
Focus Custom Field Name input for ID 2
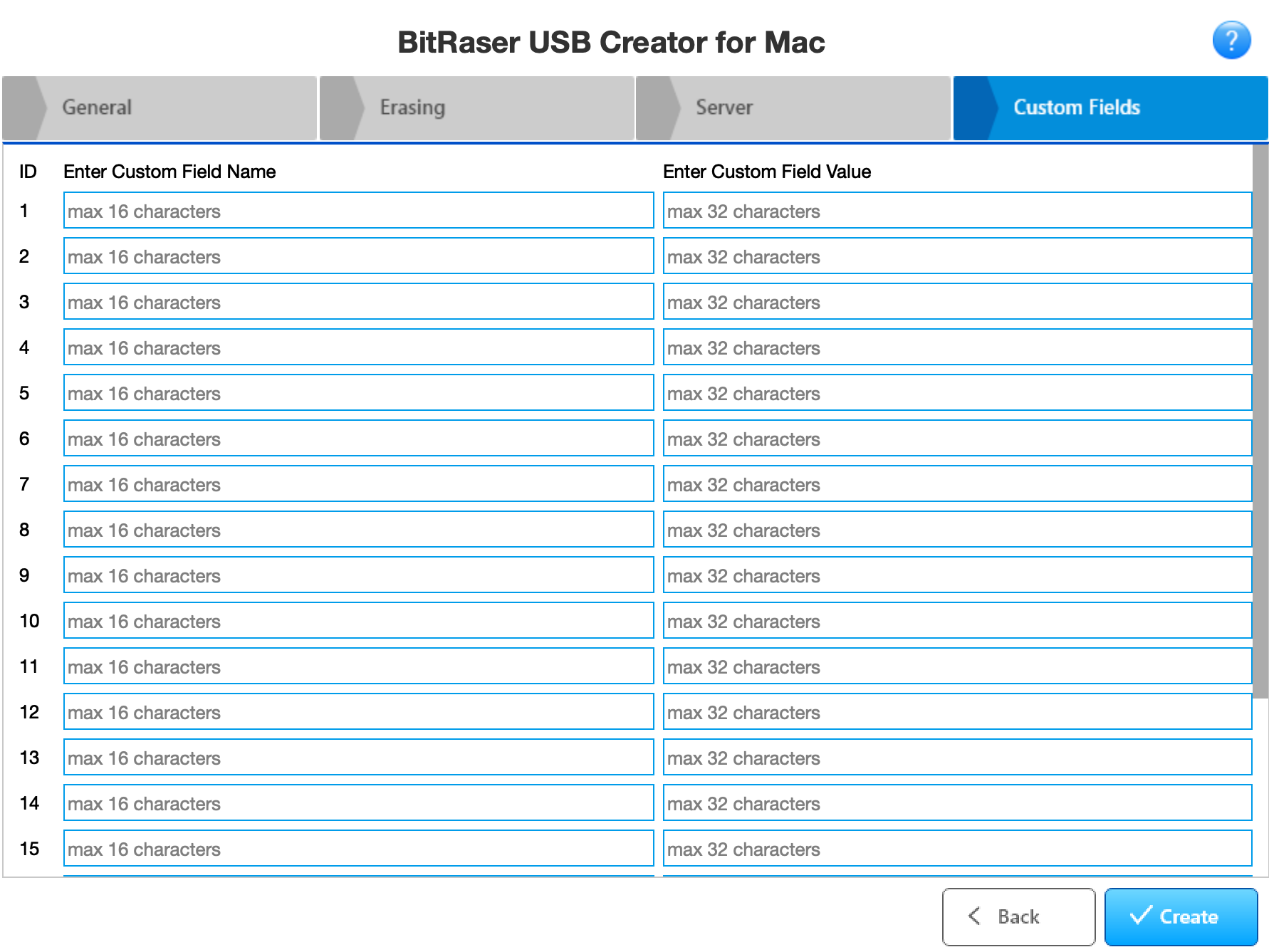pyautogui.click(x=358, y=256)
